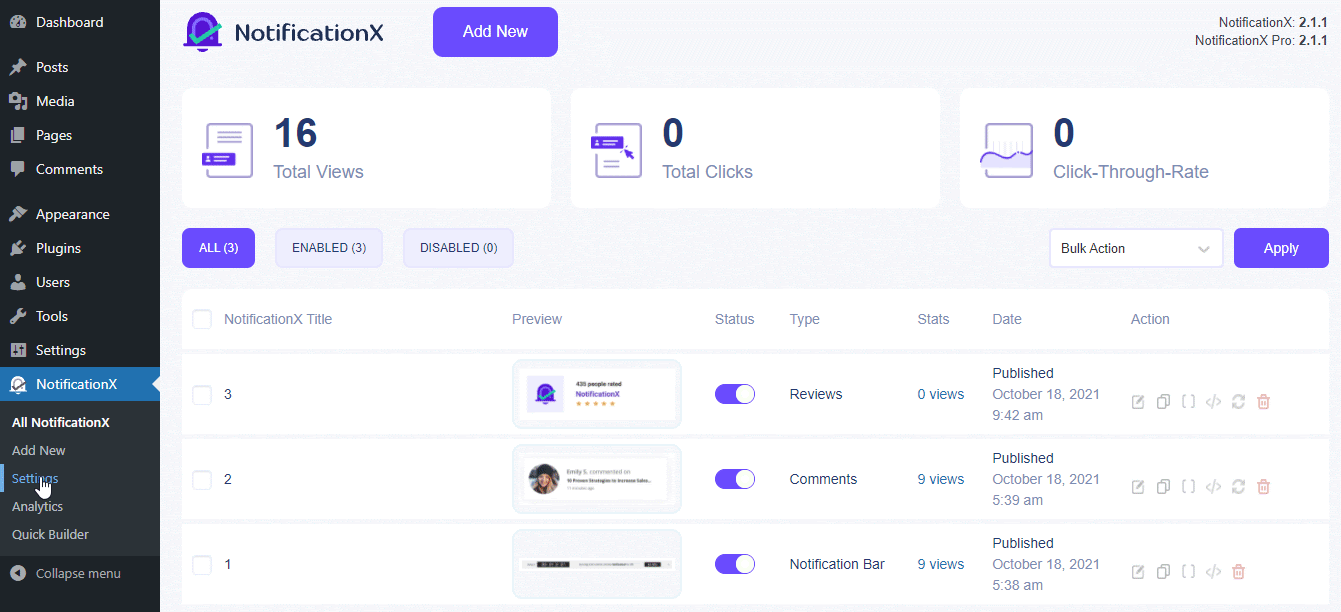The image size is (1341, 612).
Task: Delete the Comments notification with trash icon
Action: click(x=1263, y=487)
